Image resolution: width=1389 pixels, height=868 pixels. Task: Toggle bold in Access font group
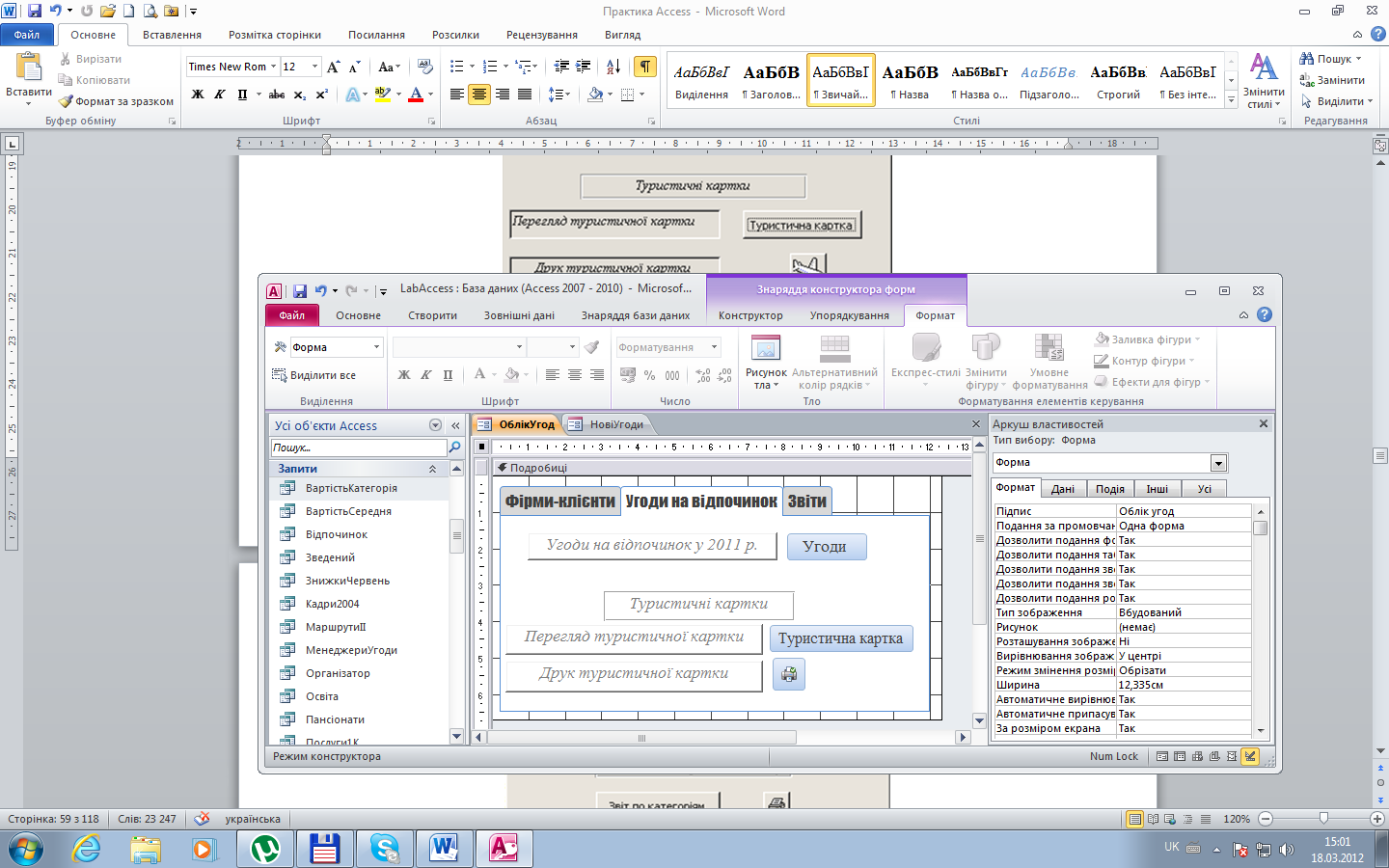[404, 375]
